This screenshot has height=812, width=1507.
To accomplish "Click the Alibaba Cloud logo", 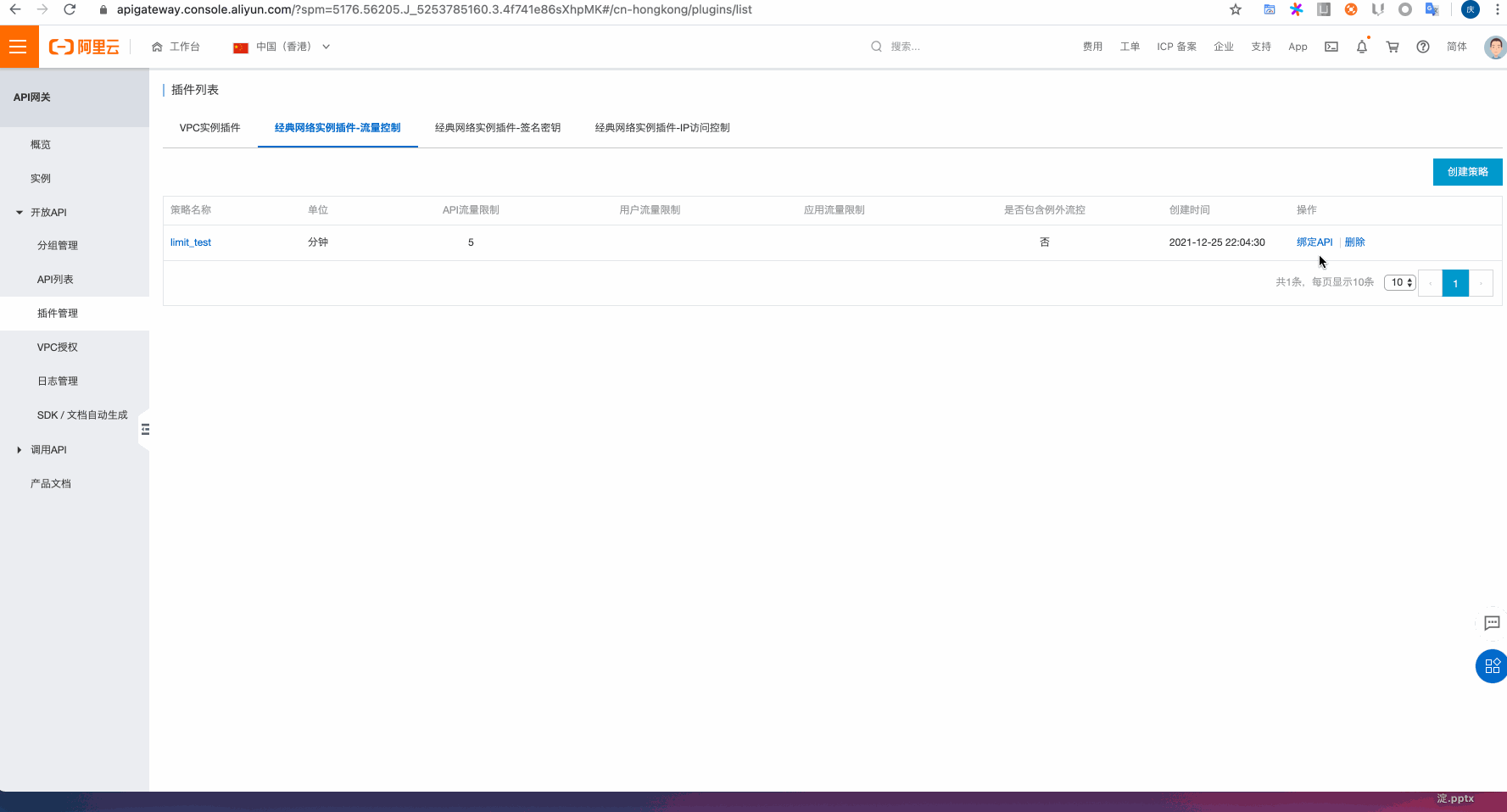I will [84, 47].
